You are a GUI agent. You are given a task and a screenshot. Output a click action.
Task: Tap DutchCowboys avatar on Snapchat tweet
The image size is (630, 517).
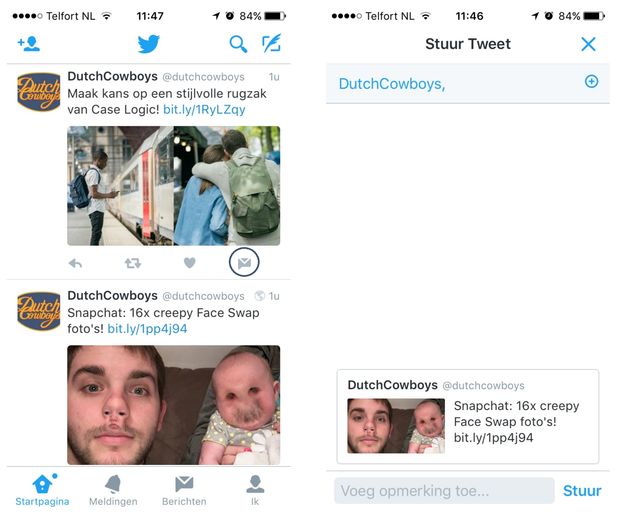point(39,311)
